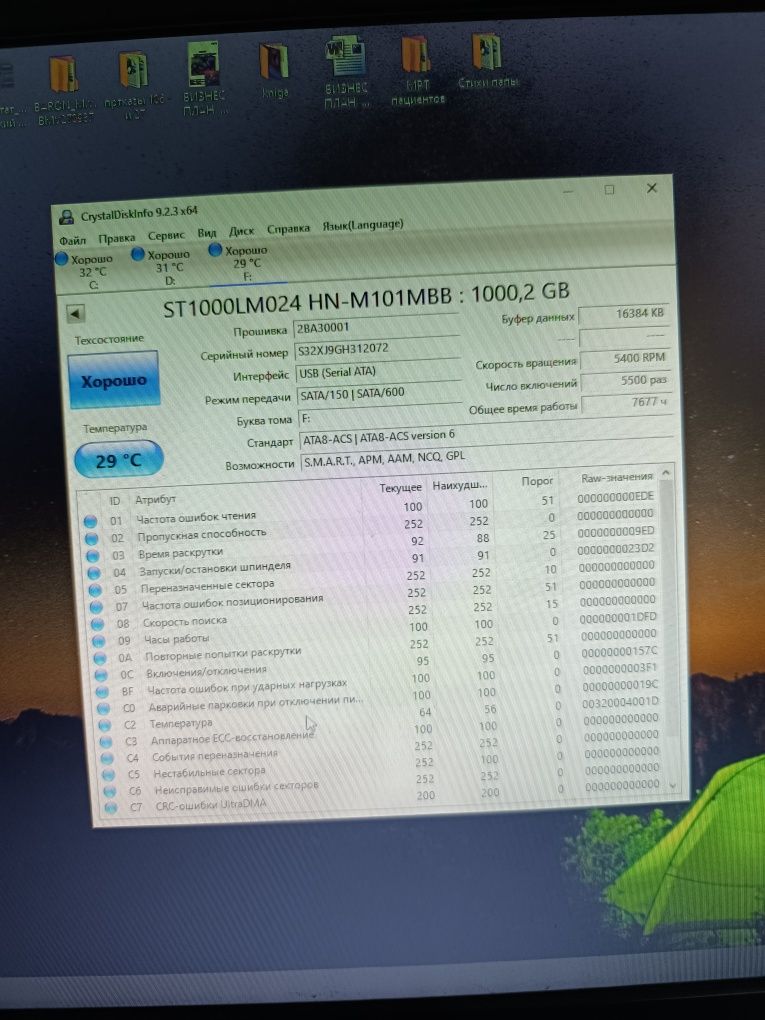Click the scroll-up arrow of the attribute list
765x1020 pixels.
coord(665,473)
